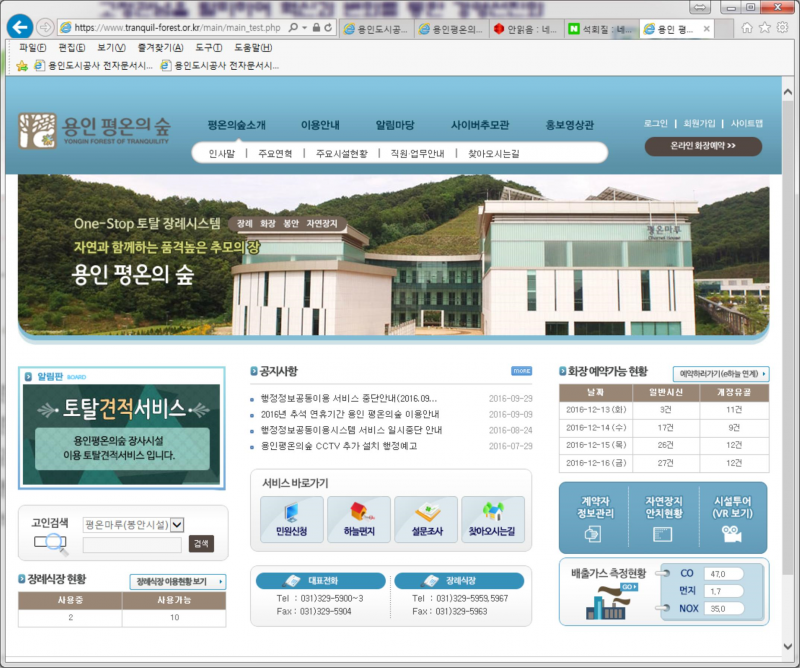
Task: Open 계약자 정보관리 panel icon
Action: tap(593, 534)
